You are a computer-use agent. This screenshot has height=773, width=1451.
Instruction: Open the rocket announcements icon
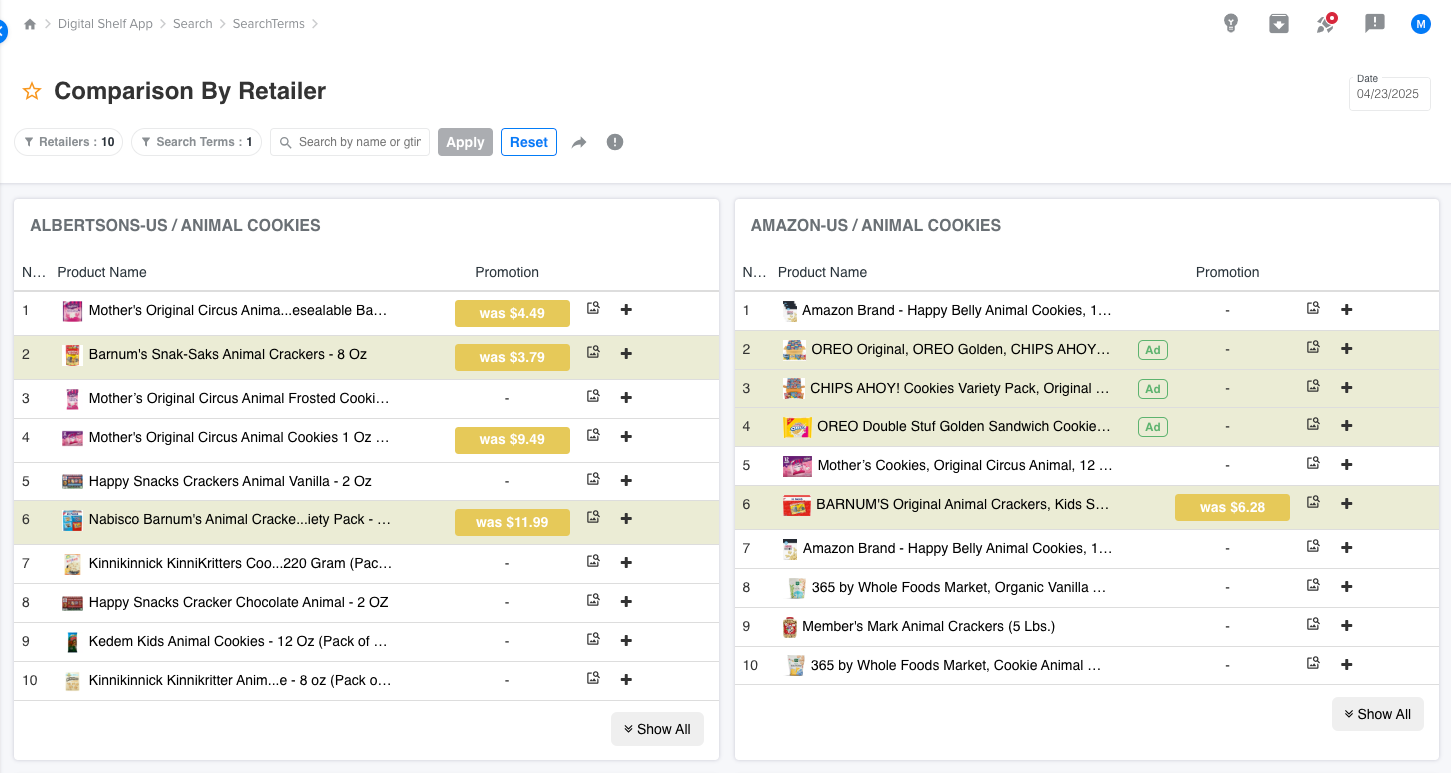click(x=1326, y=23)
